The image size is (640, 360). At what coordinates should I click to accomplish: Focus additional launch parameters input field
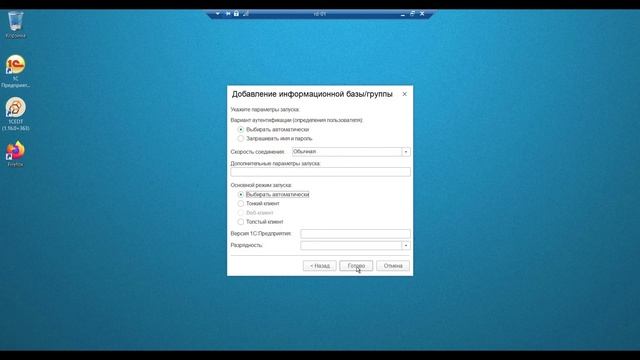320,172
